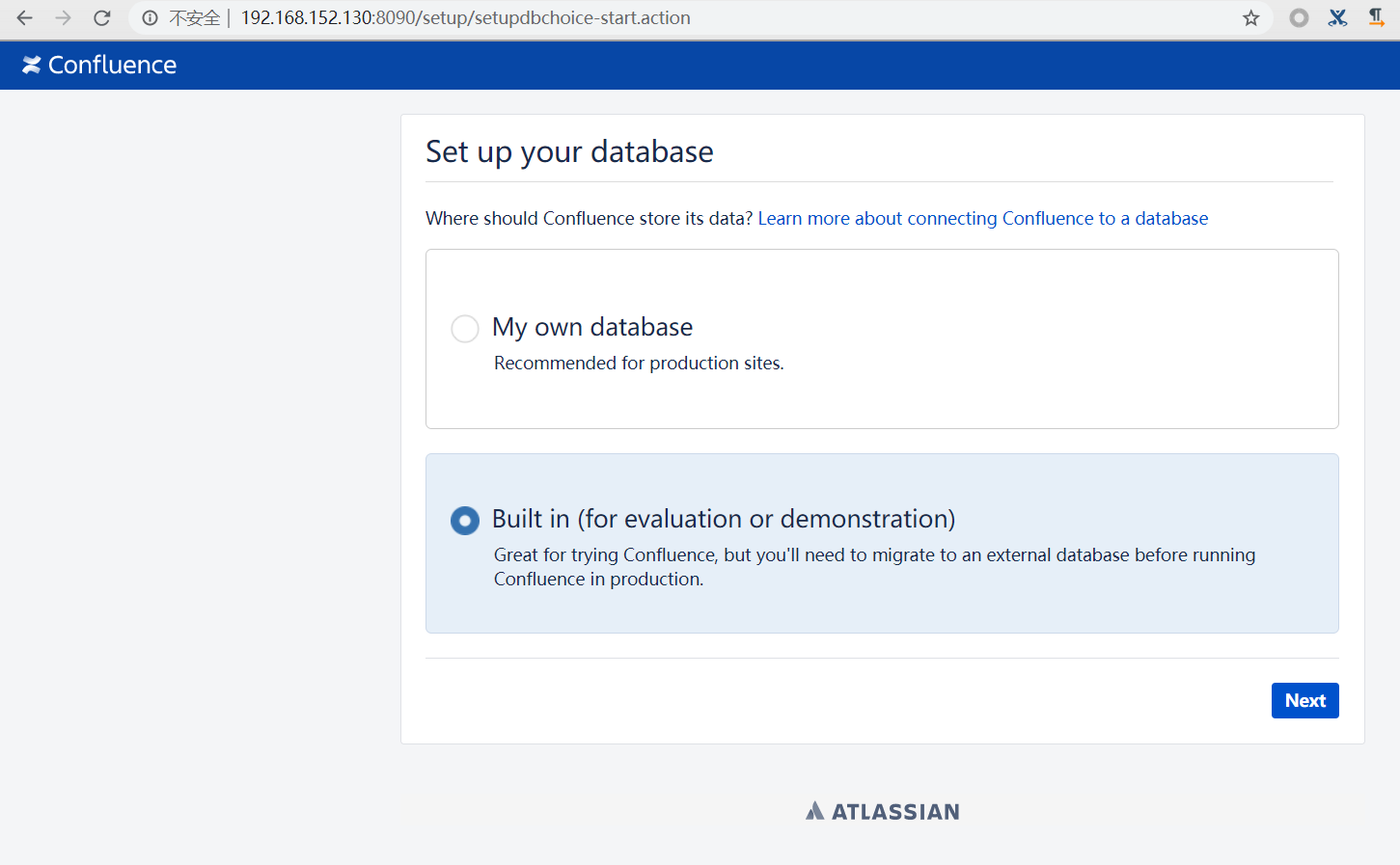
Task: Click the 'My own database' label text
Action: pos(592,328)
